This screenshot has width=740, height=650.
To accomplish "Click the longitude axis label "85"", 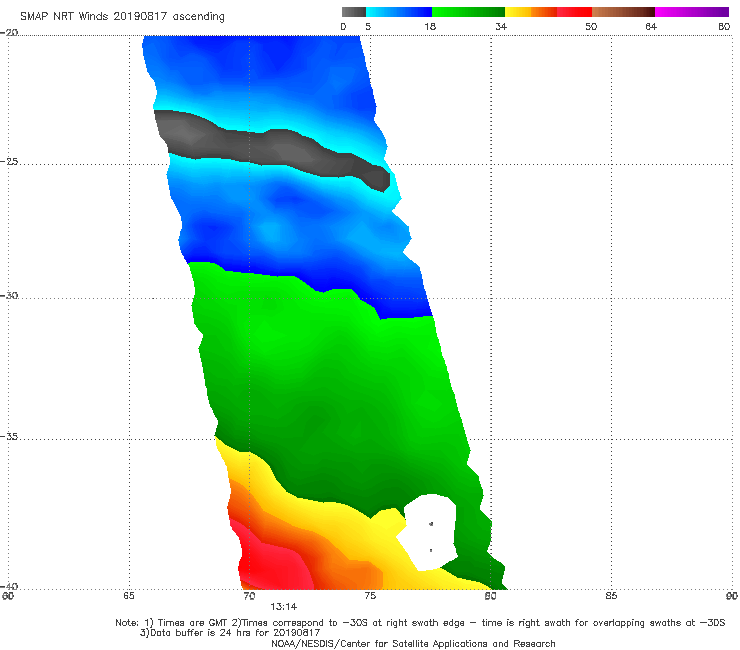I will coord(611,596).
